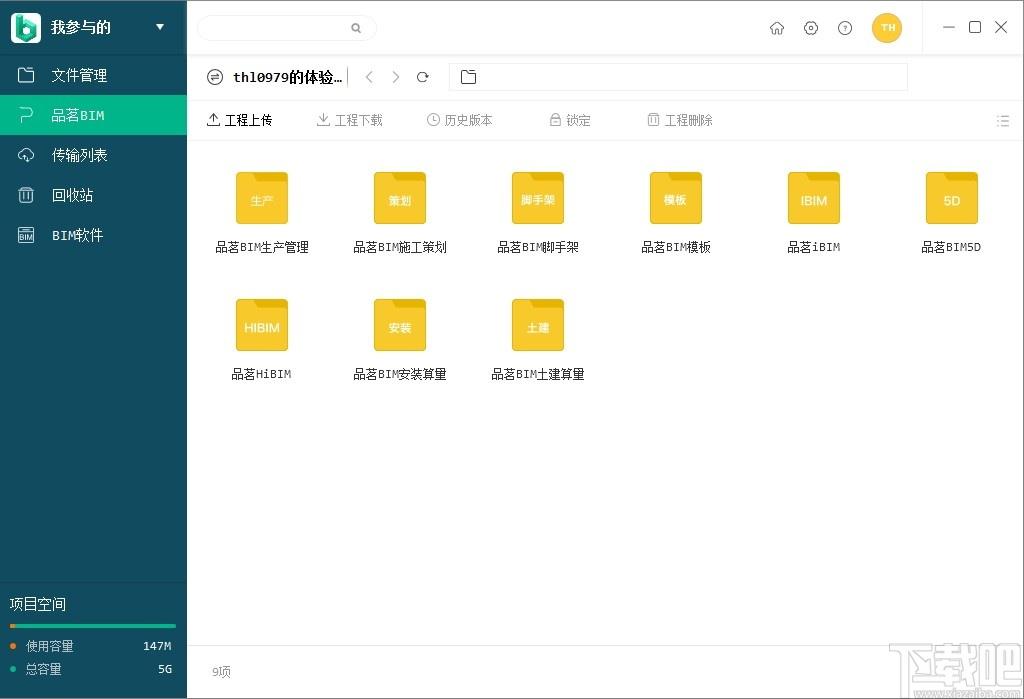This screenshot has width=1024, height=699.
Task: Click 使用容量 label
Action: [50, 646]
